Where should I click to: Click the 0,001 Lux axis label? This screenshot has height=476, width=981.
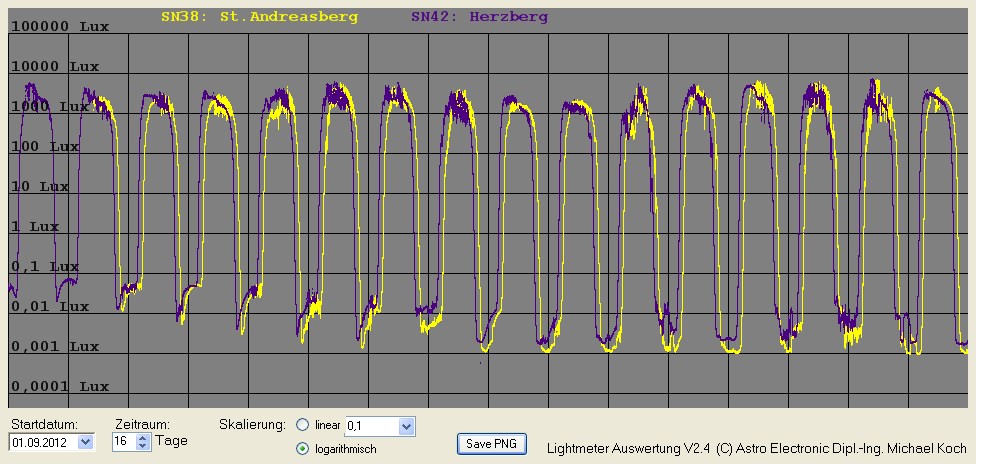tap(55, 347)
